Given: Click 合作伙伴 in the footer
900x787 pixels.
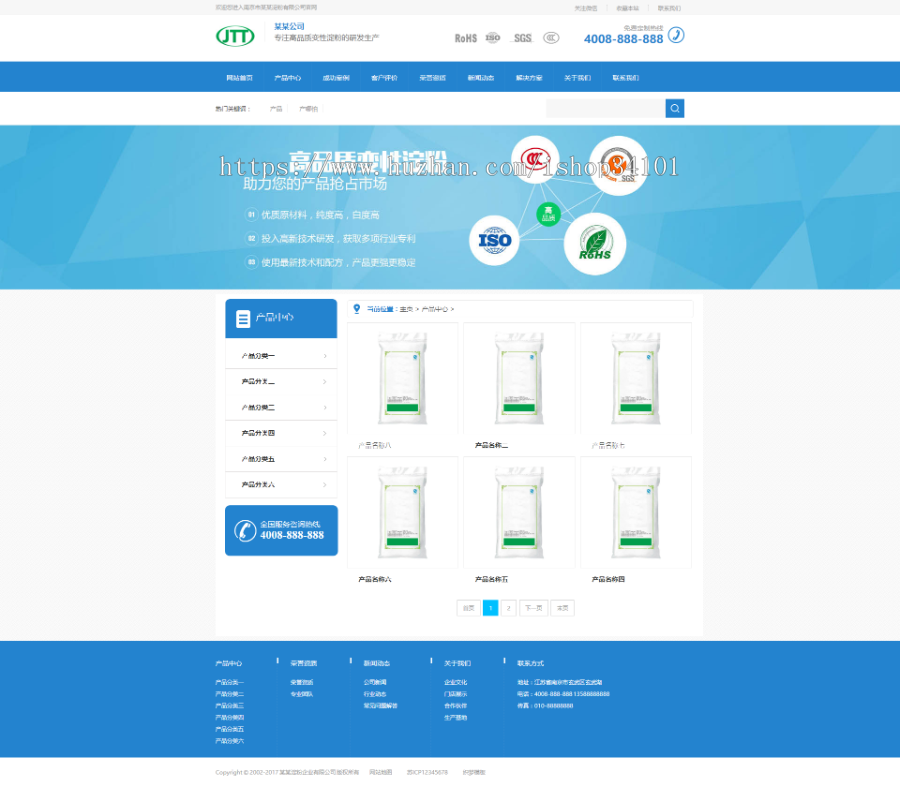Looking at the screenshot, I should 455,706.
